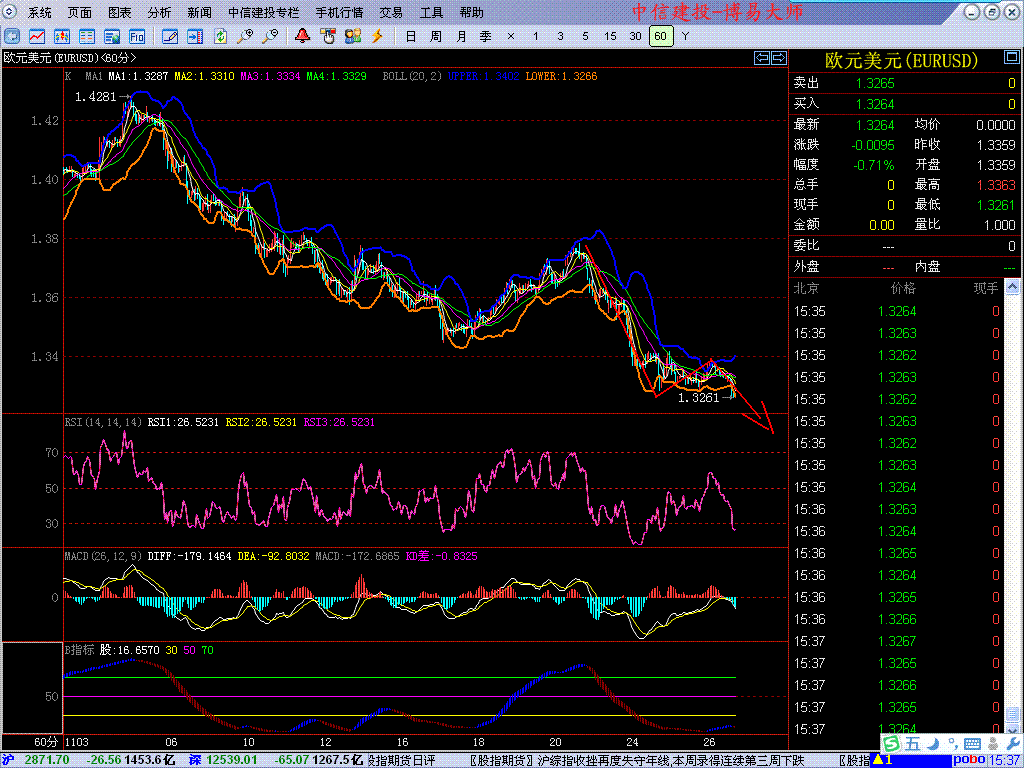This screenshot has width=1024, height=768.
Task: Go to next symbol with right arrow
Action: pos(779,58)
